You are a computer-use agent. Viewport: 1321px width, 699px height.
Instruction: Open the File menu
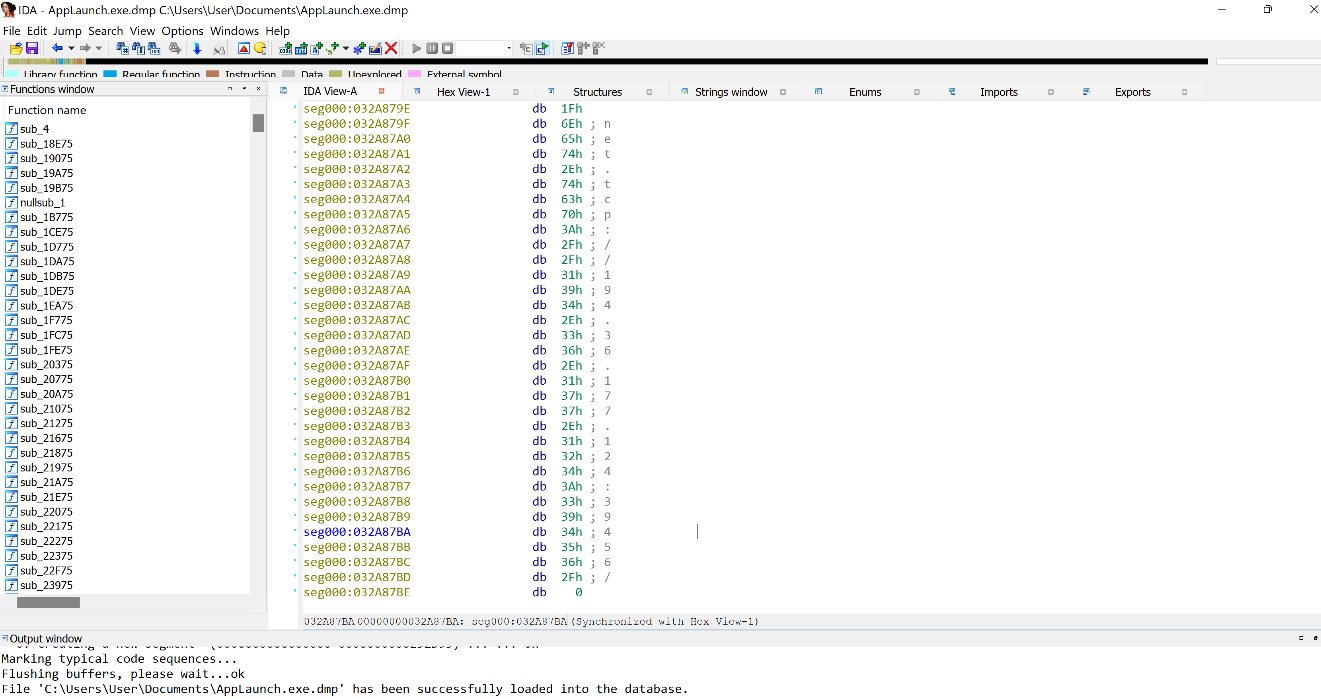point(12,31)
